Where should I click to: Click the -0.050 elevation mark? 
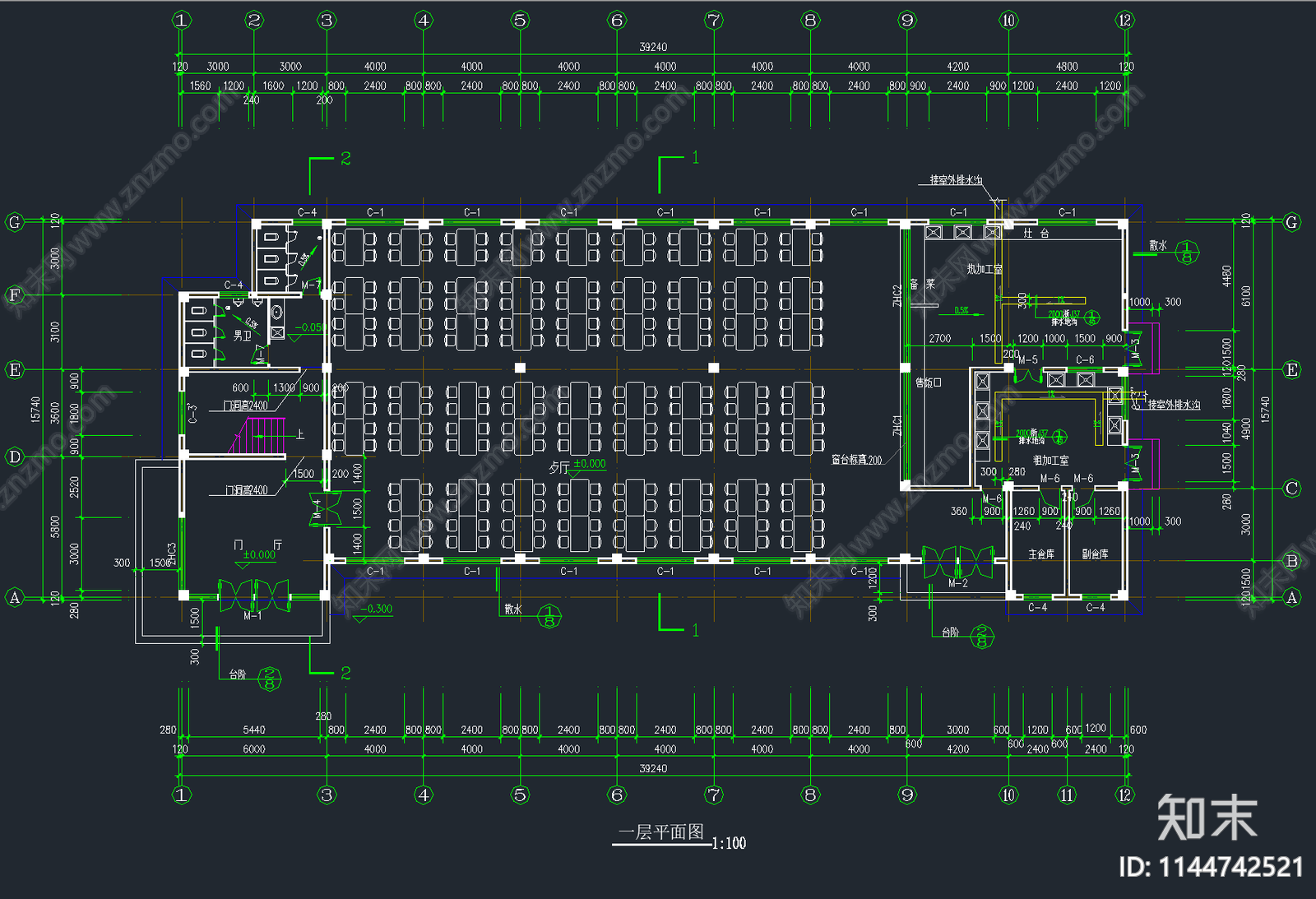point(311,327)
